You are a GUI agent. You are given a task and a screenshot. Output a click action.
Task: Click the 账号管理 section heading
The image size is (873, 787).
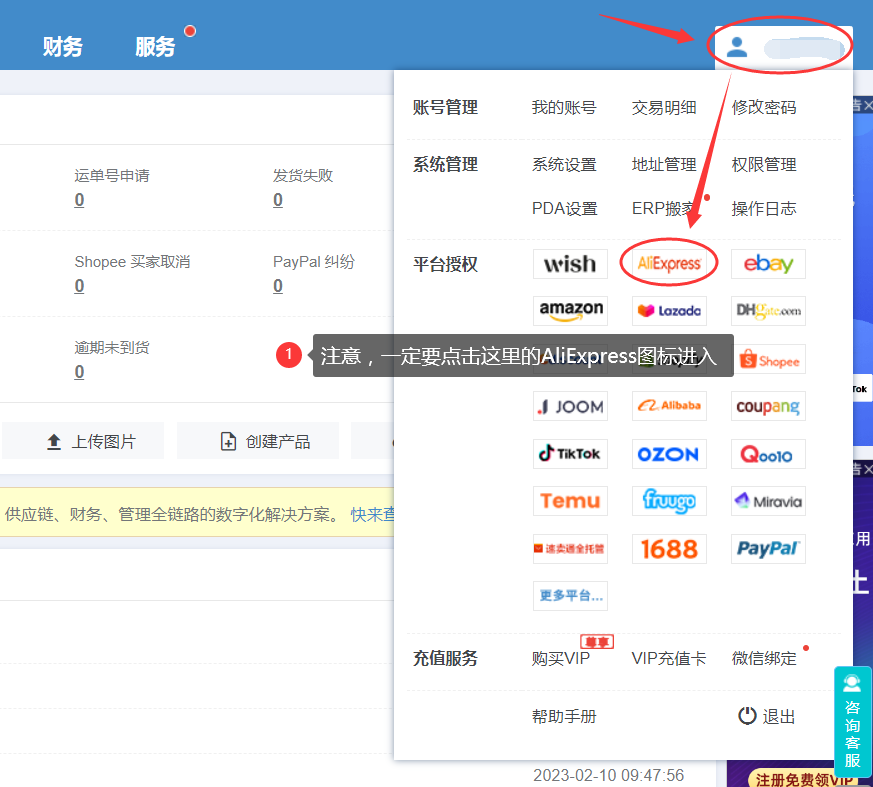[445, 107]
